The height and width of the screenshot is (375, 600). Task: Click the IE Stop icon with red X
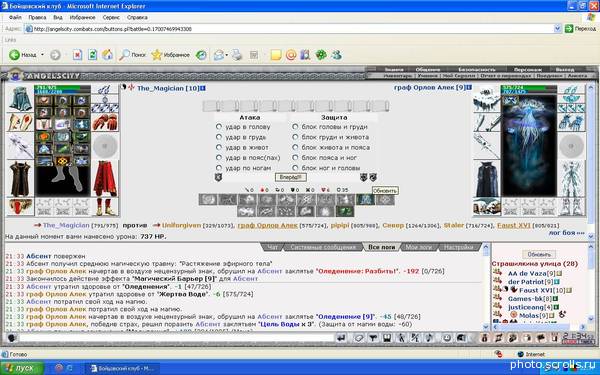click(x=77, y=55)
